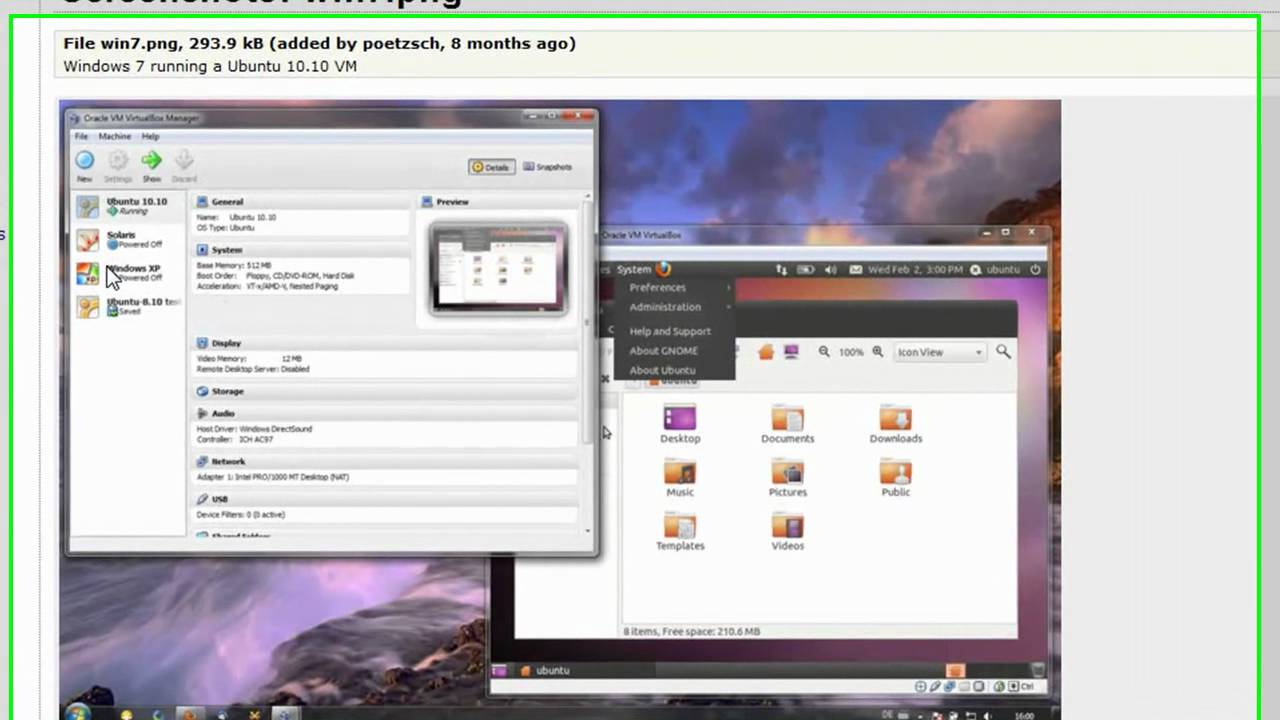Select the Ubuntu-8.10 saved machine

tap(130, 305)
